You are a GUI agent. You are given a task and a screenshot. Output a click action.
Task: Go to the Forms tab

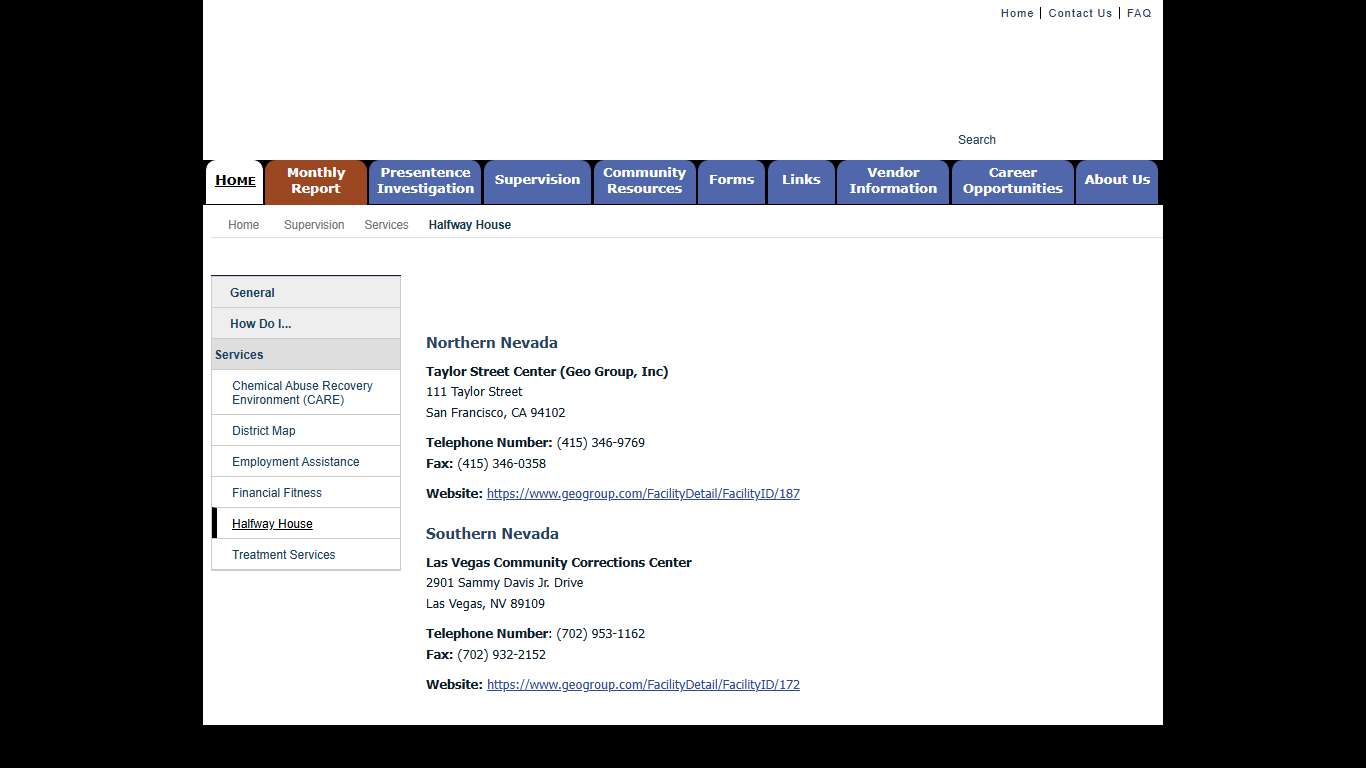tap(731, 181)
